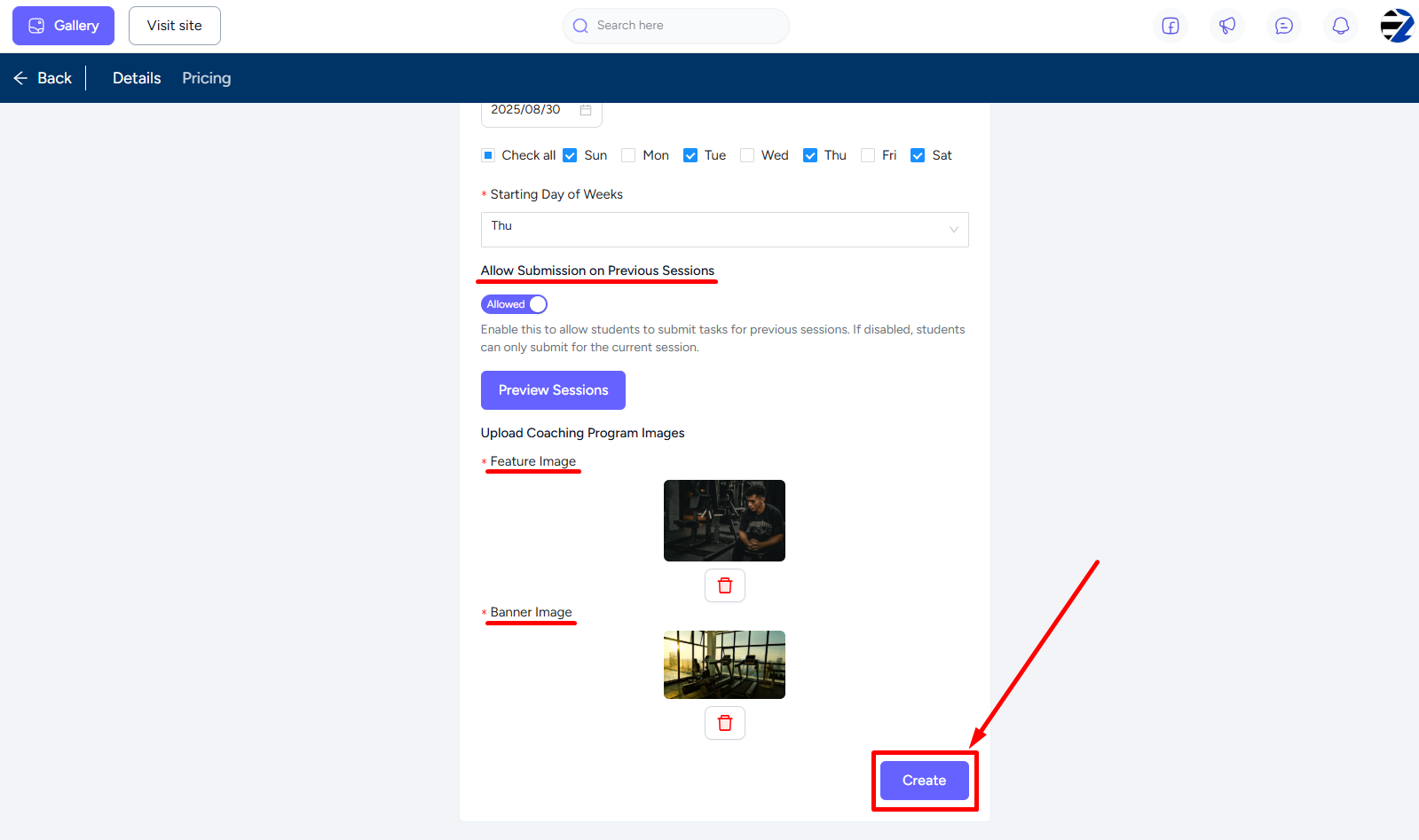Uncheck the Thu checkbox

[810, 155]
